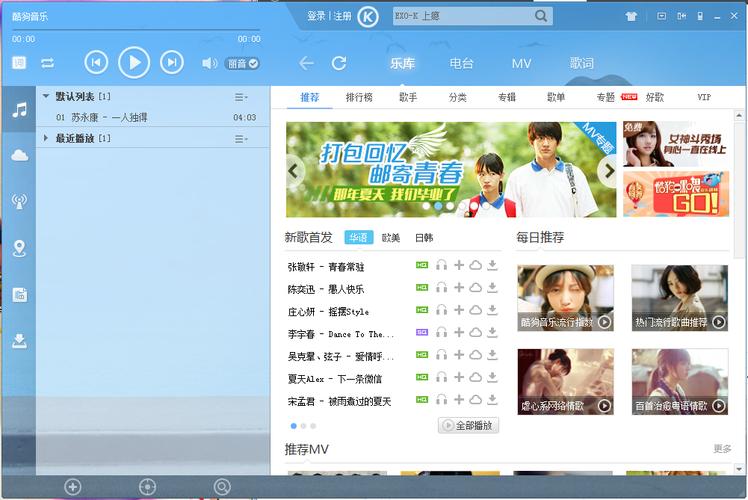Show next banner with right chevron
This screenshot has height=500, width=748.
click(x=609, y=170)
